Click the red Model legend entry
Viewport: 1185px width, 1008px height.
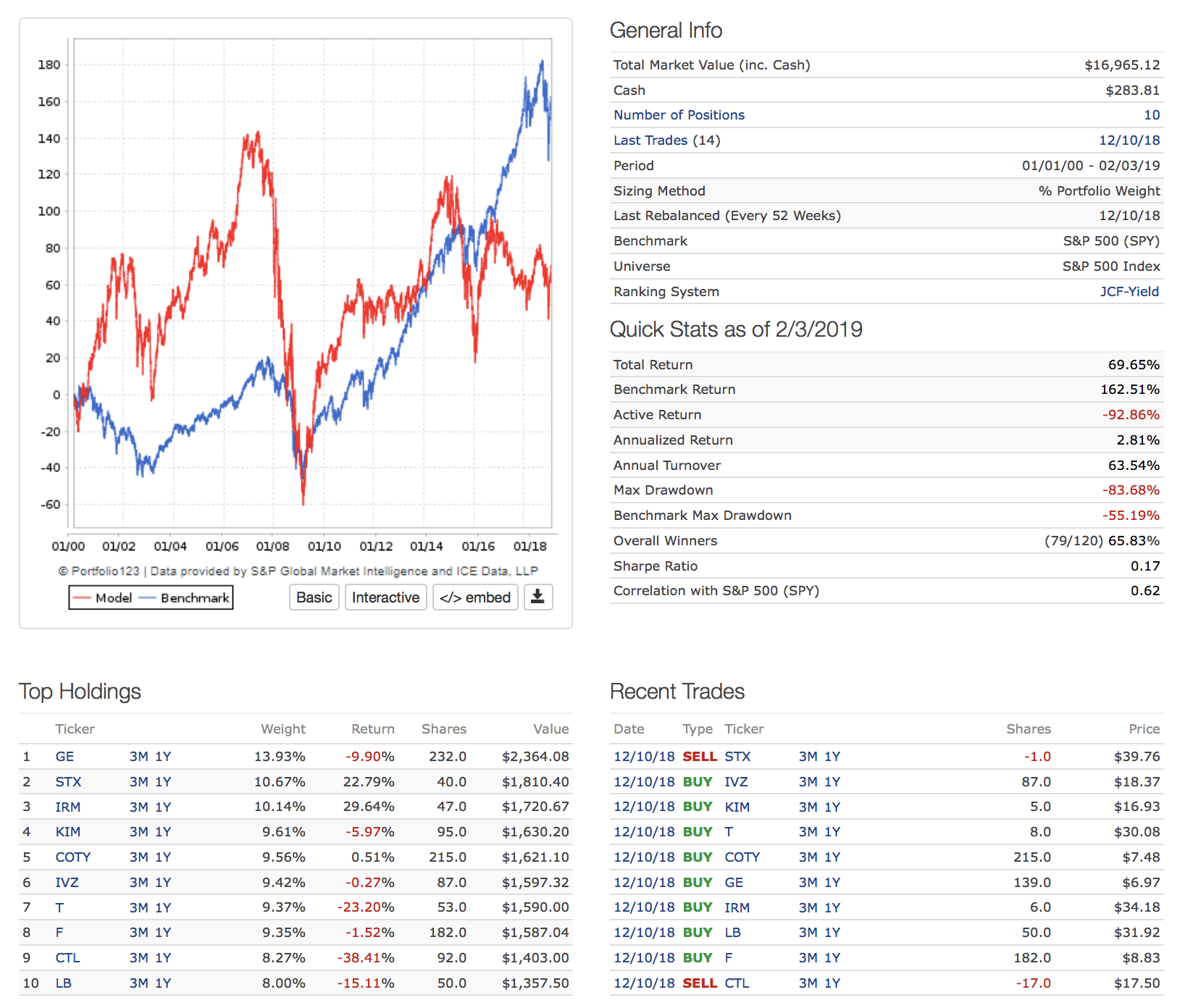click(x=104, y=598)
